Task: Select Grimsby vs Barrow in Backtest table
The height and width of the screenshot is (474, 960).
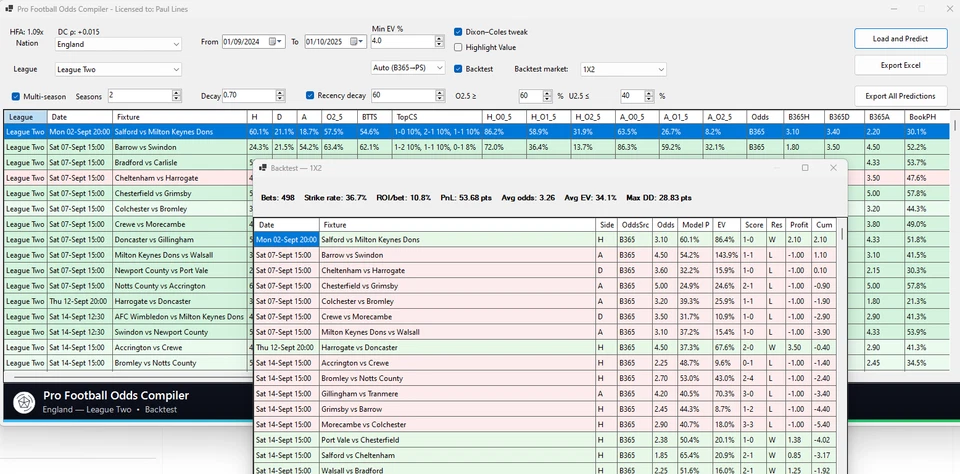Action: 545,409
